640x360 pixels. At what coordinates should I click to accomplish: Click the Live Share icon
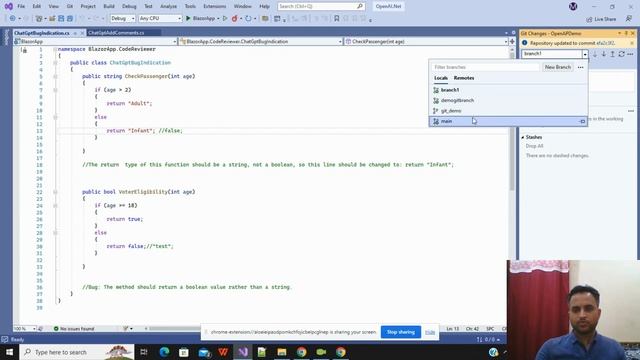(x=589, y=19)
